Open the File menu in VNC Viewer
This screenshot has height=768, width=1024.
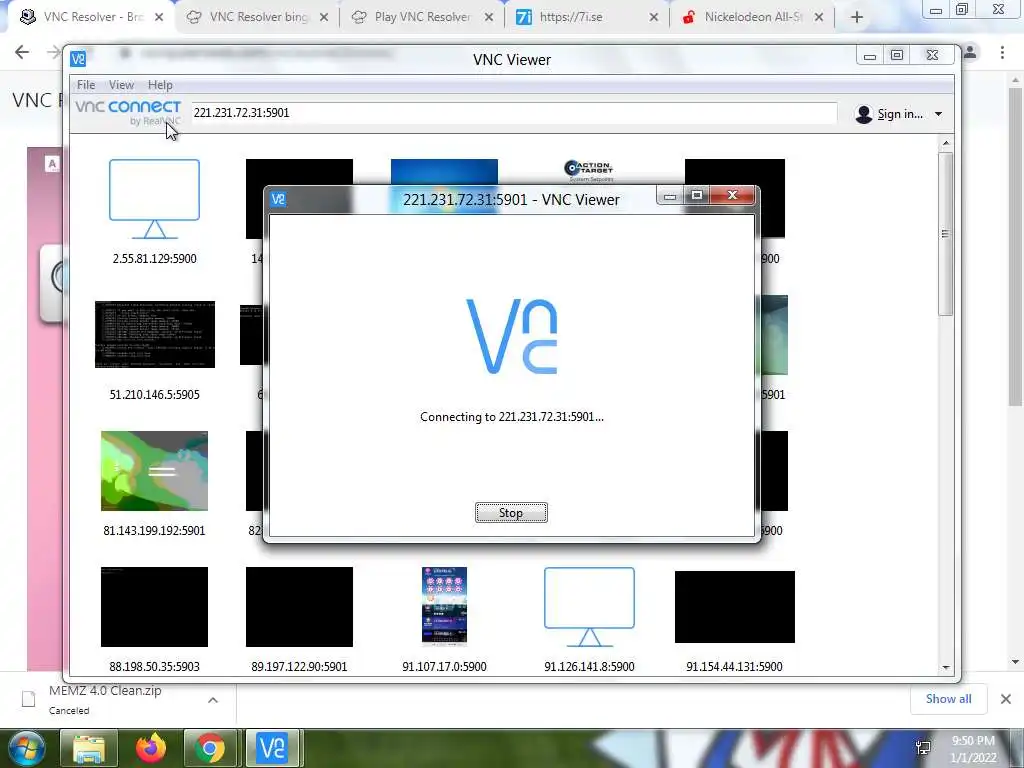[86, 85]
